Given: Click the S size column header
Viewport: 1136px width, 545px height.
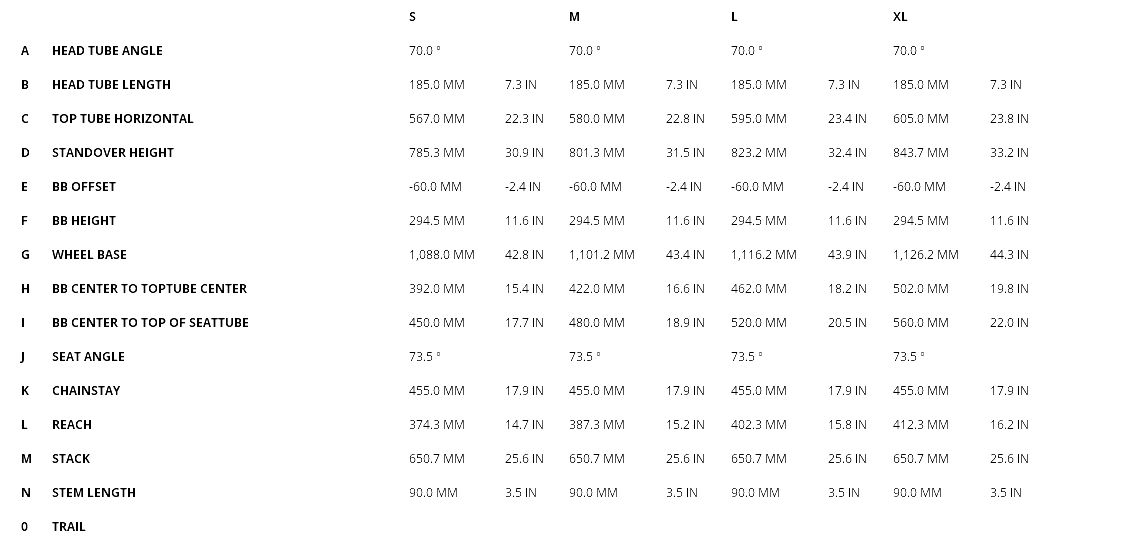Looking at the screenshot, I should coord(413,17).
